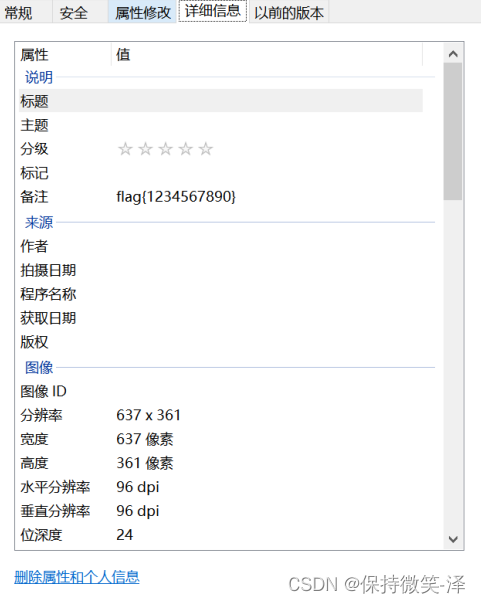Image resolution: width=481 pixels, height=603 pixels.
Task: Select the 标记 property row
Action: pos(221,173)
